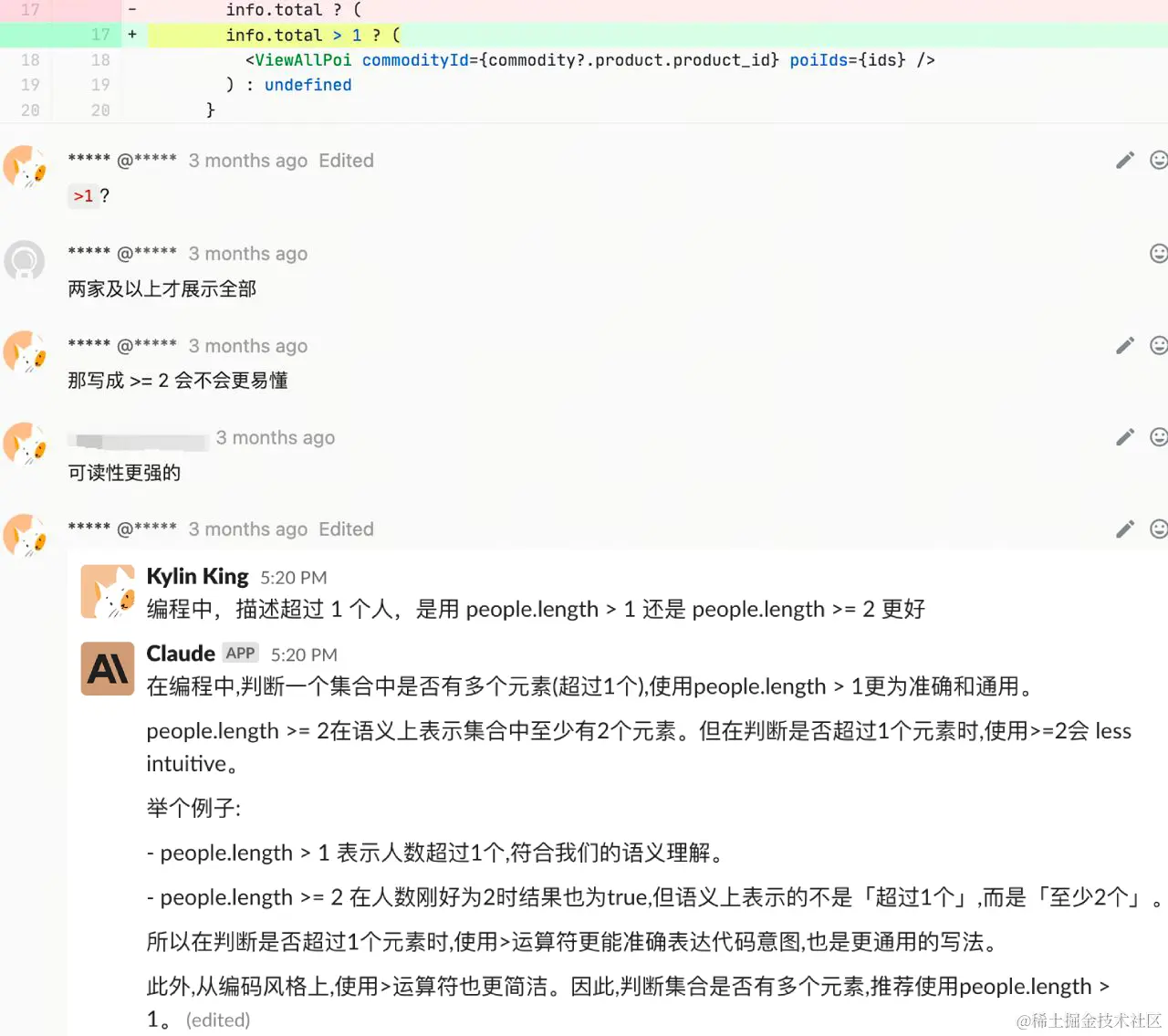The image size is (1168, 1036).
Task: Select added diff line number 17
Action: click(x=100, y=35)
